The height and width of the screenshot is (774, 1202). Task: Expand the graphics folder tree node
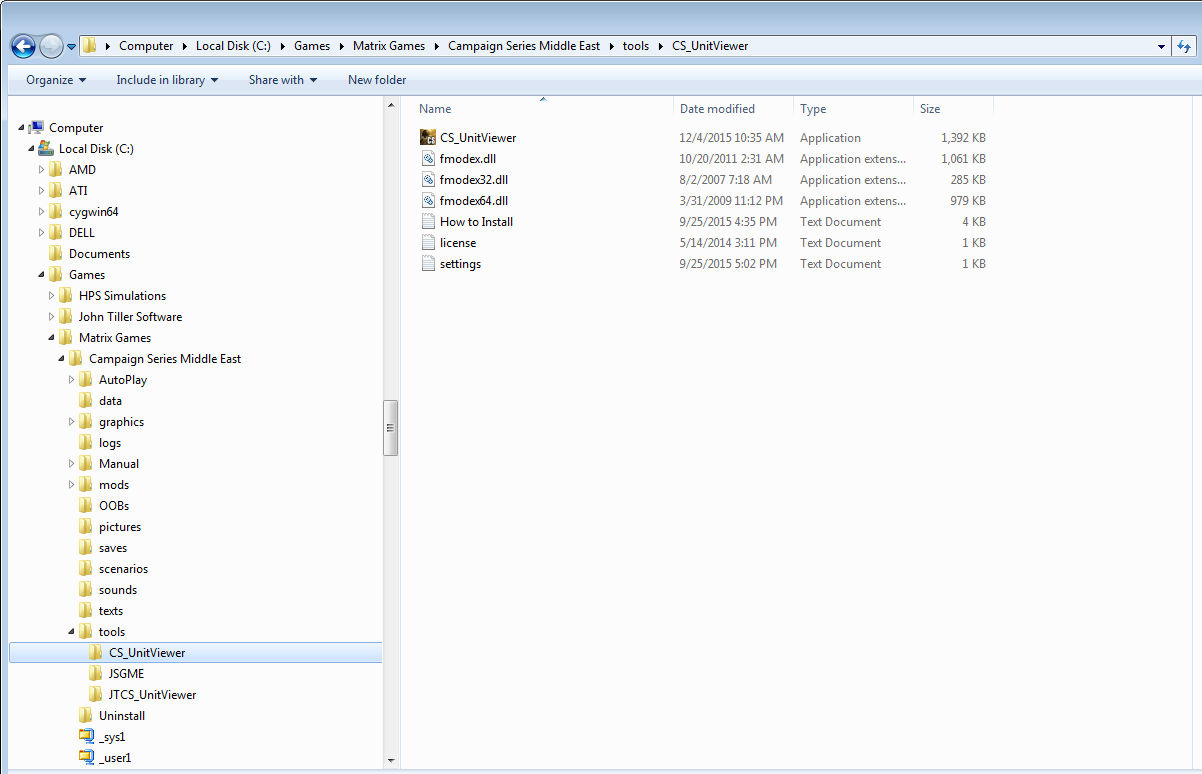pyautogui.click(x=72, y=422)
